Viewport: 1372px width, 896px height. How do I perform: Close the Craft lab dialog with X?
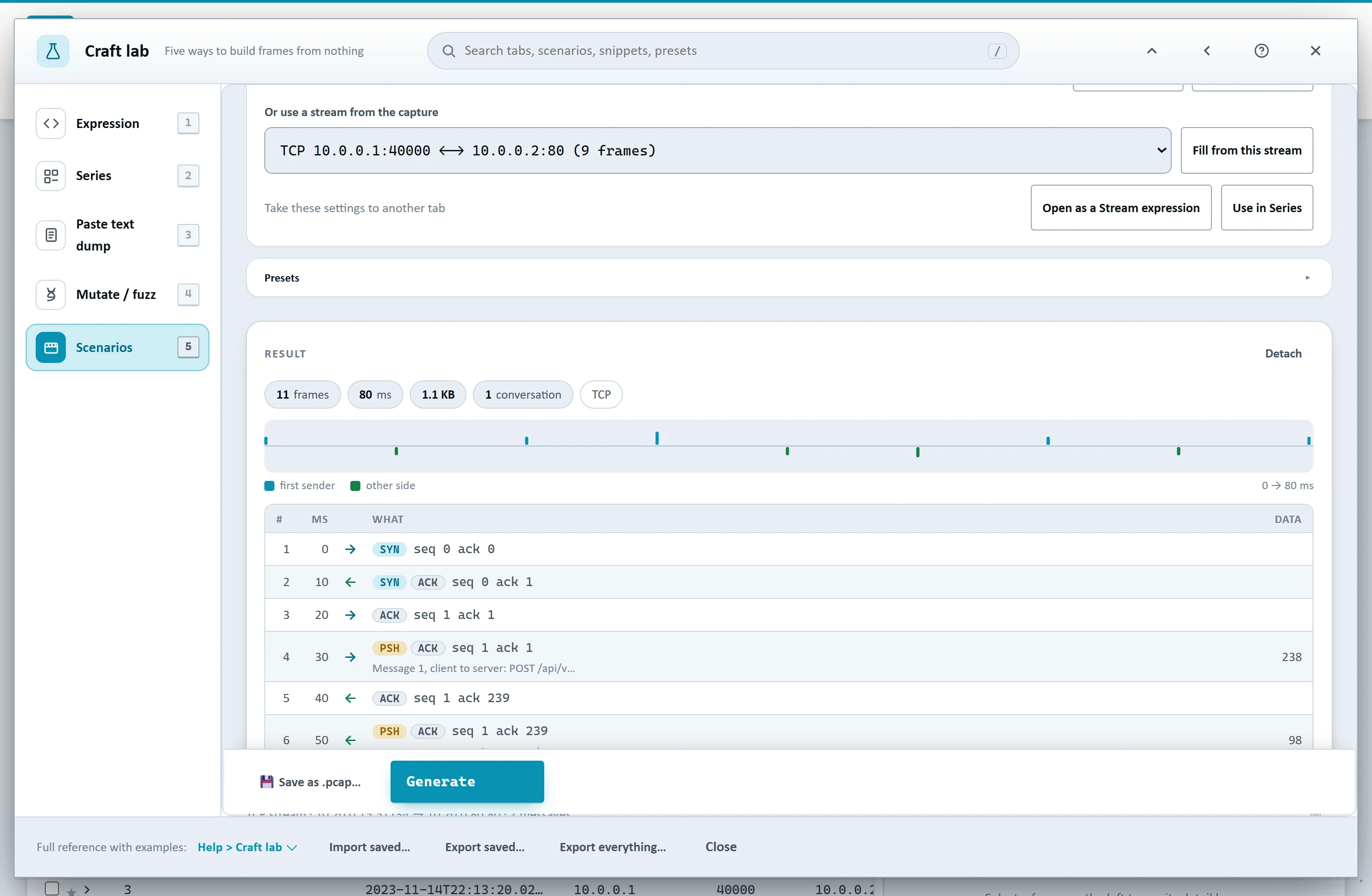(x=1315, y=51)
